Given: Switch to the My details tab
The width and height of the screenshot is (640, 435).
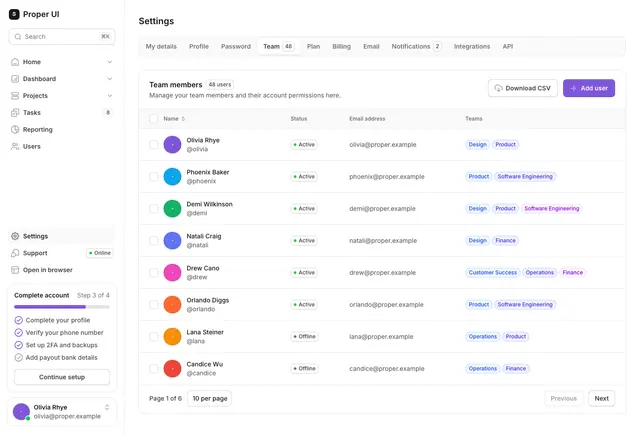Looking at the screenshot, I should point(161,47).
